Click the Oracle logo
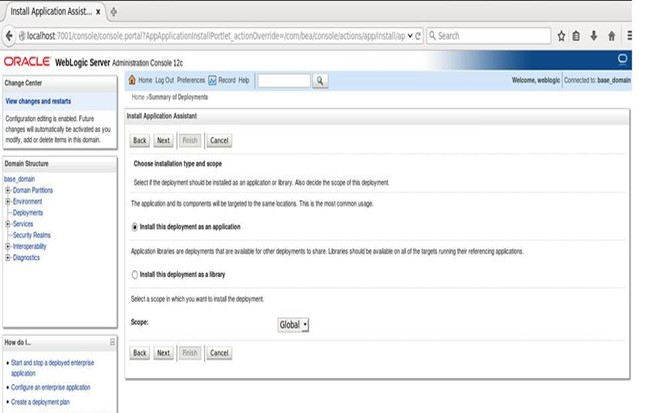 coord(27,62)
